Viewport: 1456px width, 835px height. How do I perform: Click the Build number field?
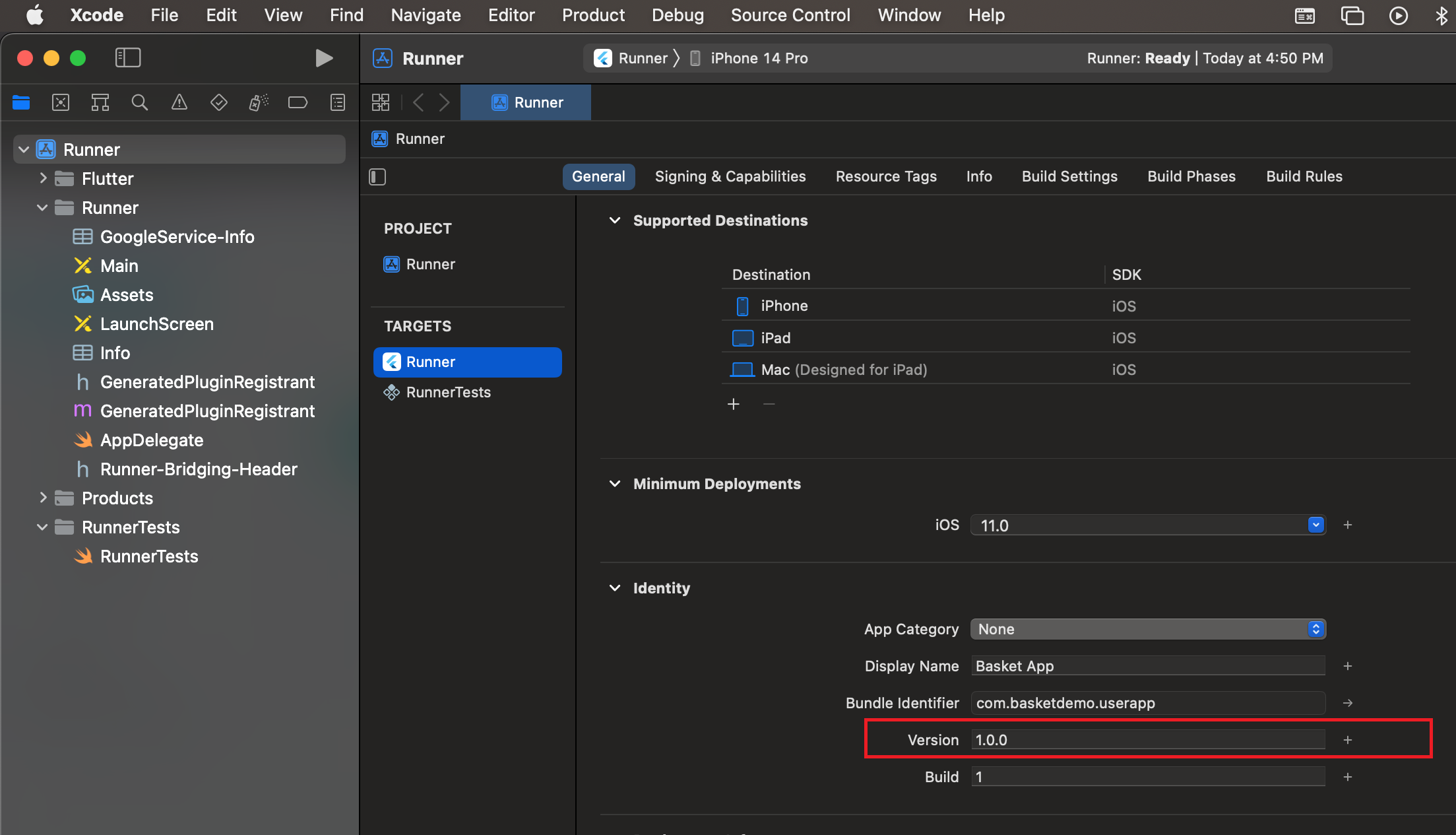click(1148, 777)
